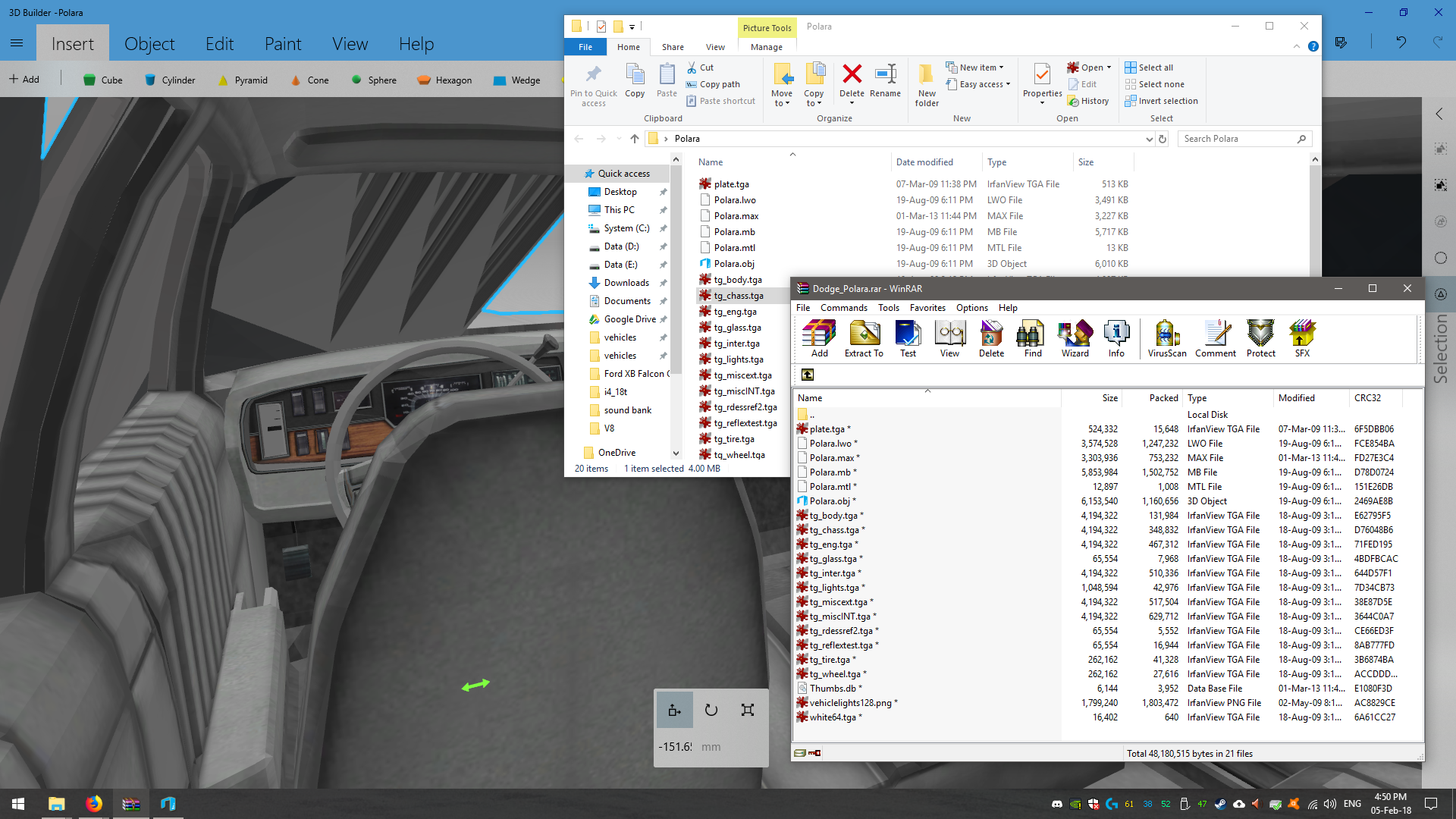Screen dimensions: 1456x819
Task: Select the scale tool in 3D Builder
Action: coord(748,711)
